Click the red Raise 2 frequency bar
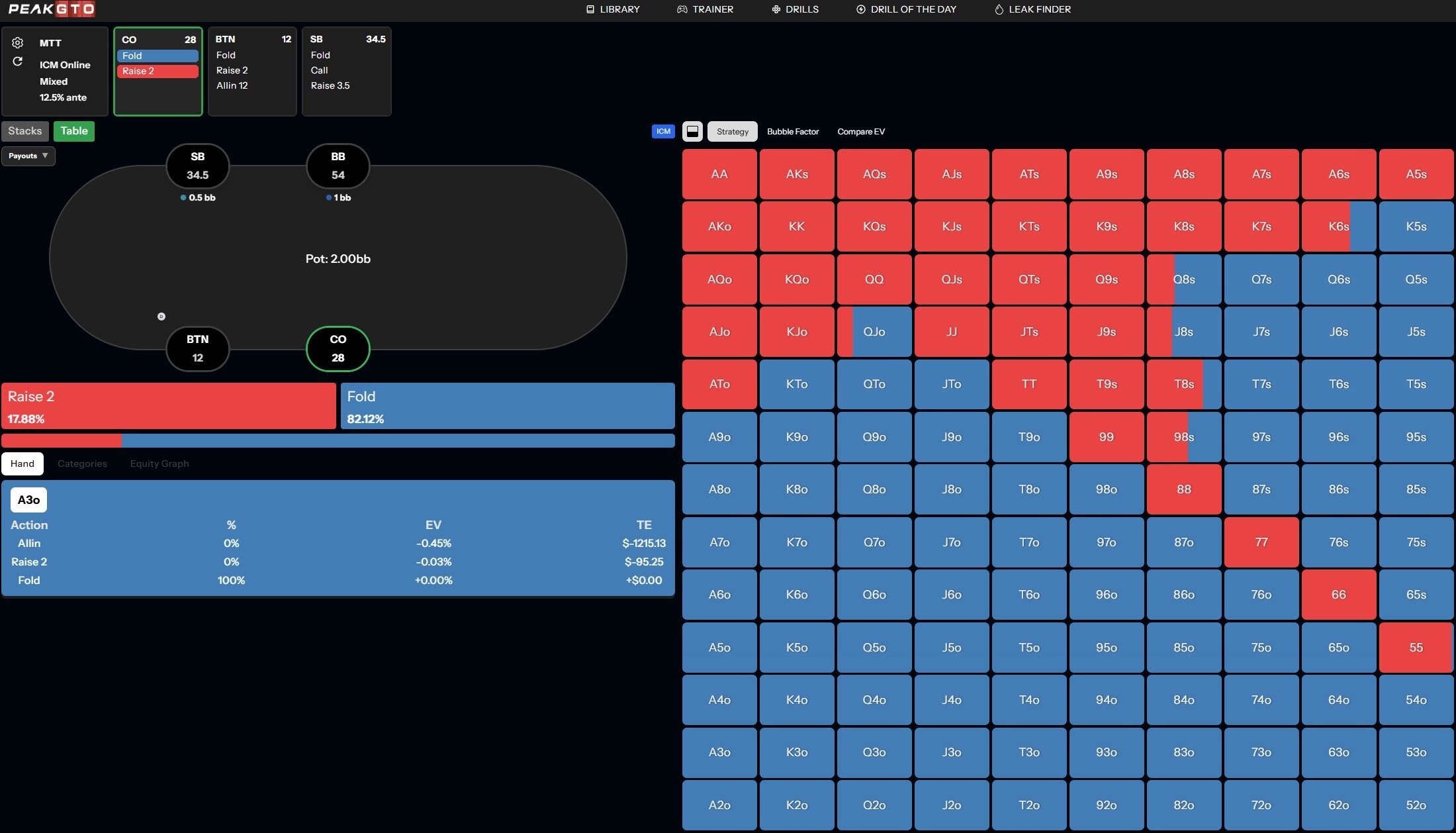This screenshot has width=1456, height=833. [169, 405]
